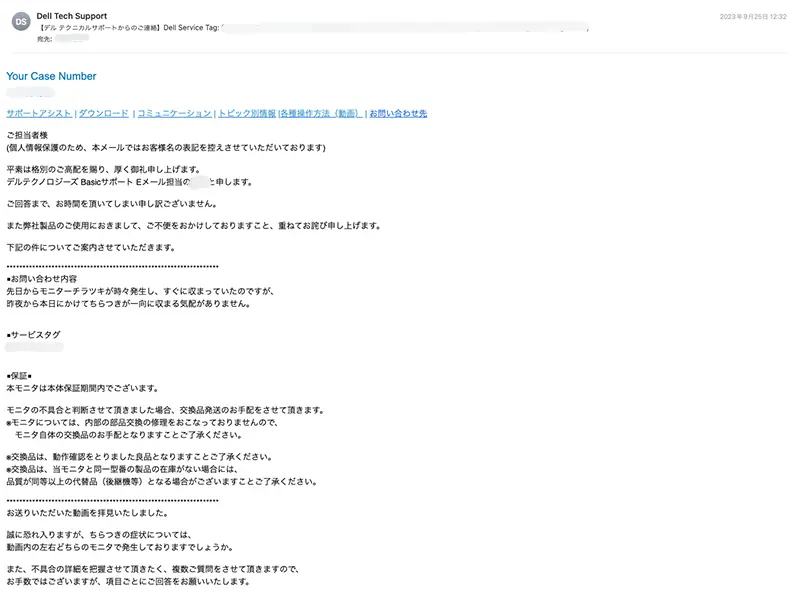Viewport: 802px width, 600px height.
Task: Click the ■サービスタグ heading
Action: tap(34, 335)
